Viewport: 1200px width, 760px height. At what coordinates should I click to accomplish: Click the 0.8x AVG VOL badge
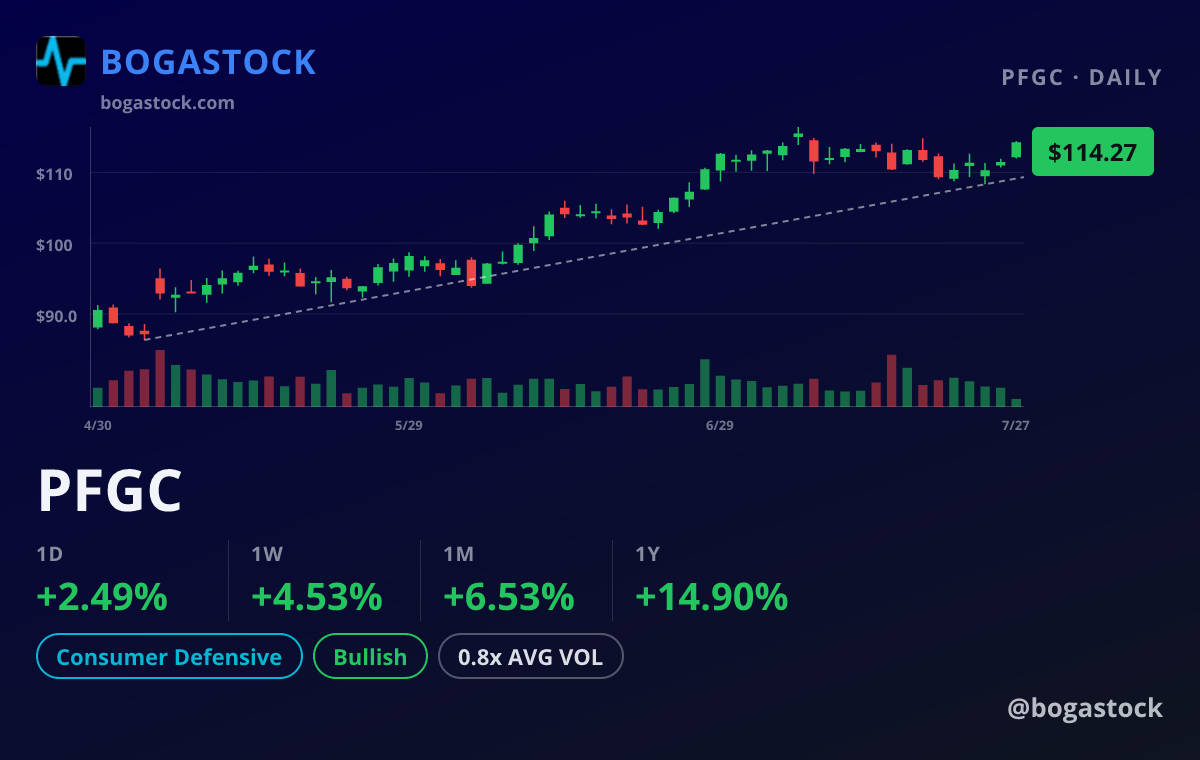(x=531, y=657)
